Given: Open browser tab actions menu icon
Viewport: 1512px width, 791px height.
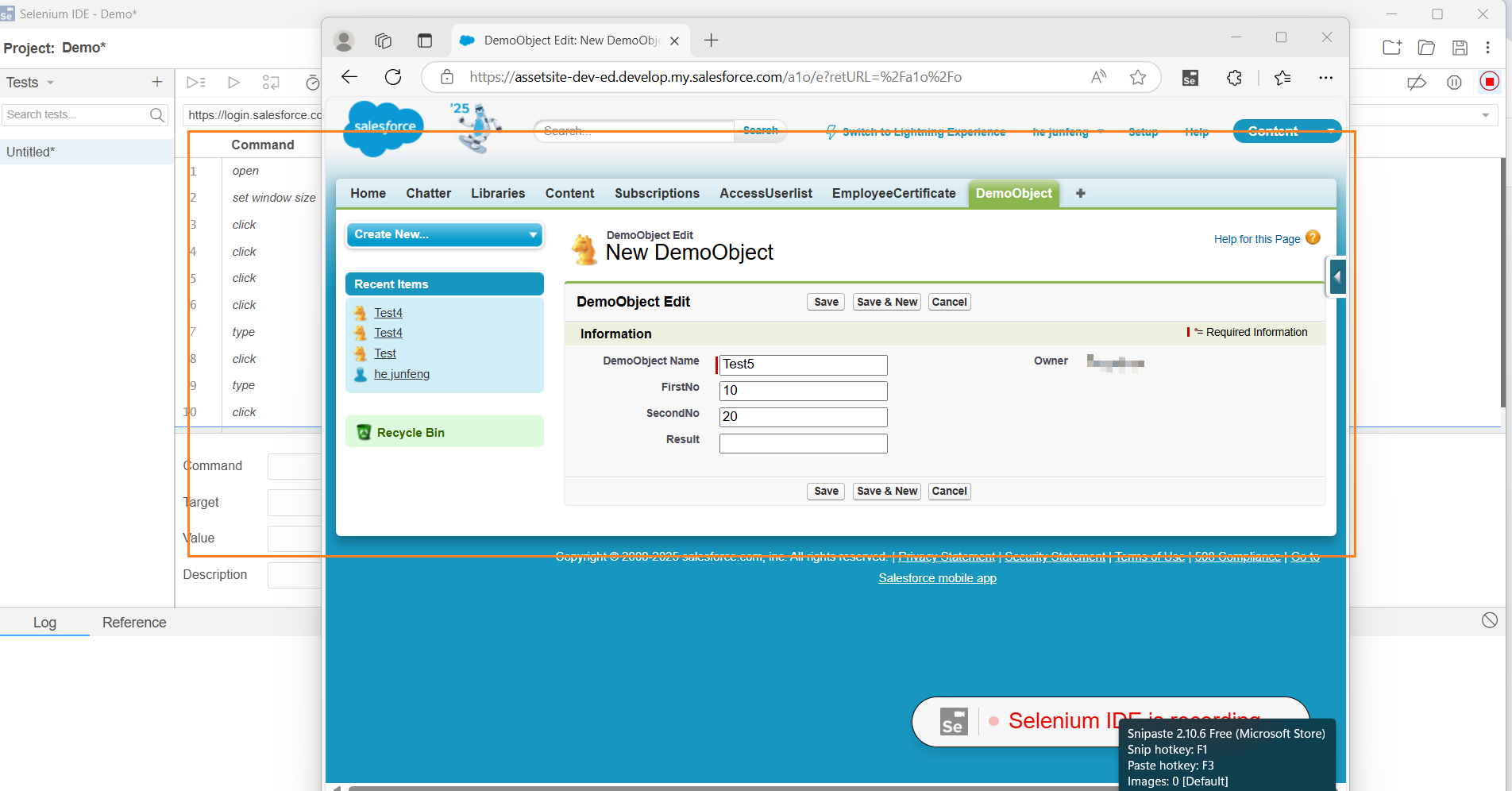Looking at the screenshot, I should 425,41.
